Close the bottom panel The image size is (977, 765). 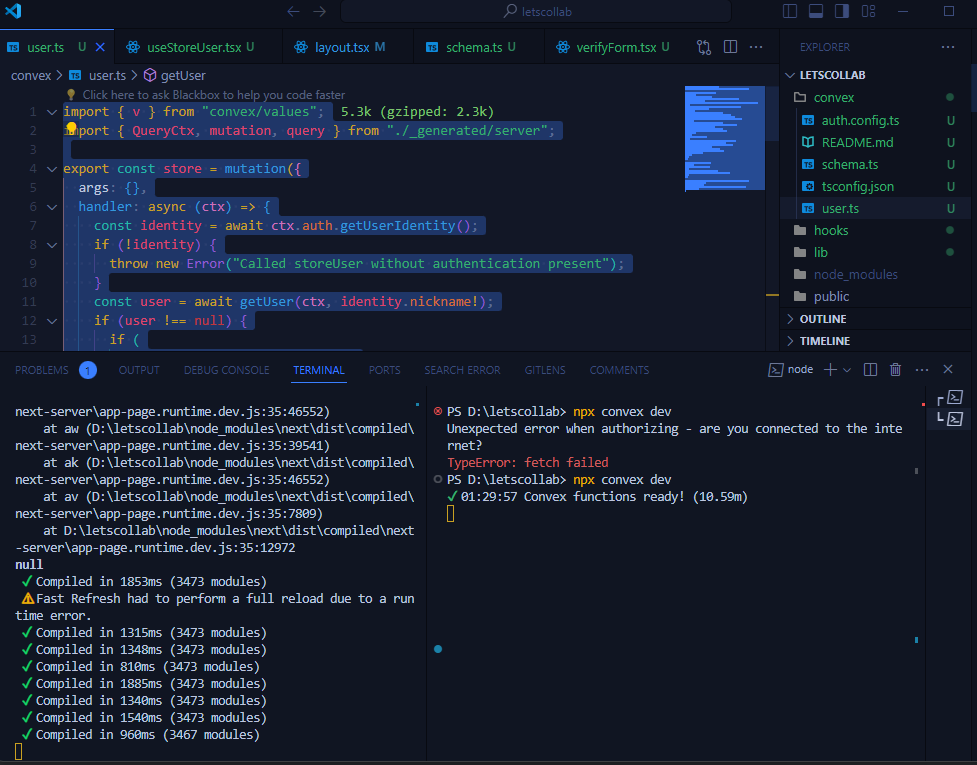tap(948, 370)
